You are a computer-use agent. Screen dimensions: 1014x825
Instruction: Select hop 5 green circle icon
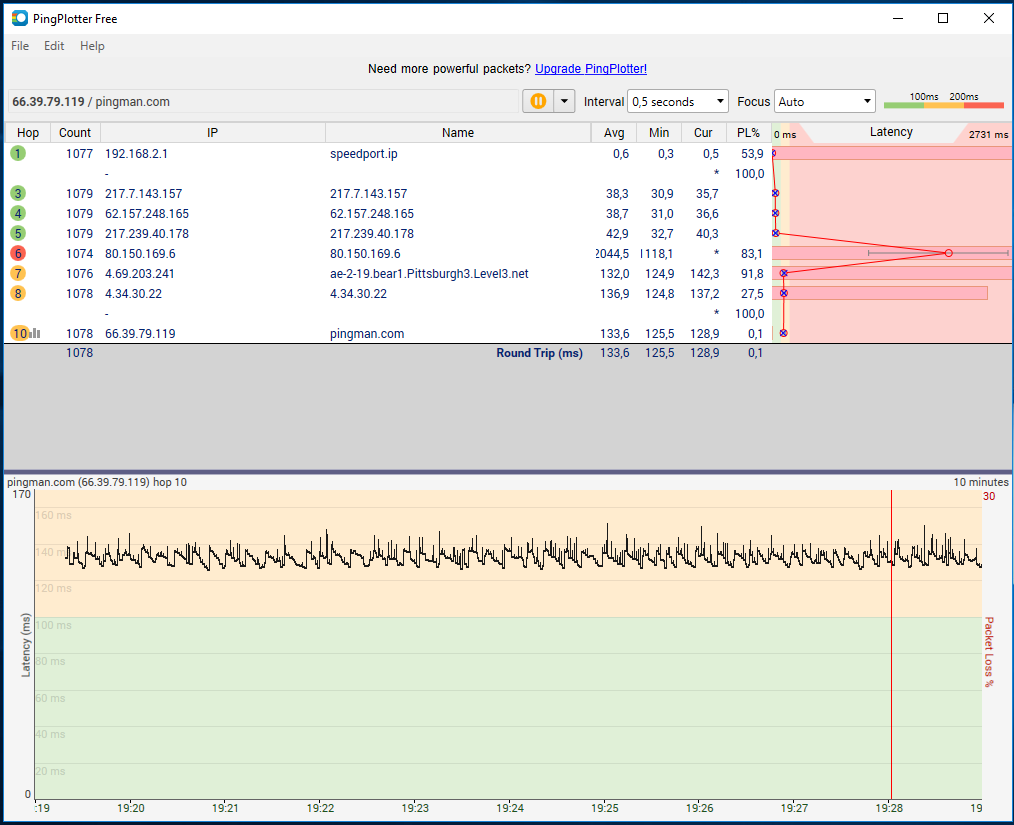[18, 233]
